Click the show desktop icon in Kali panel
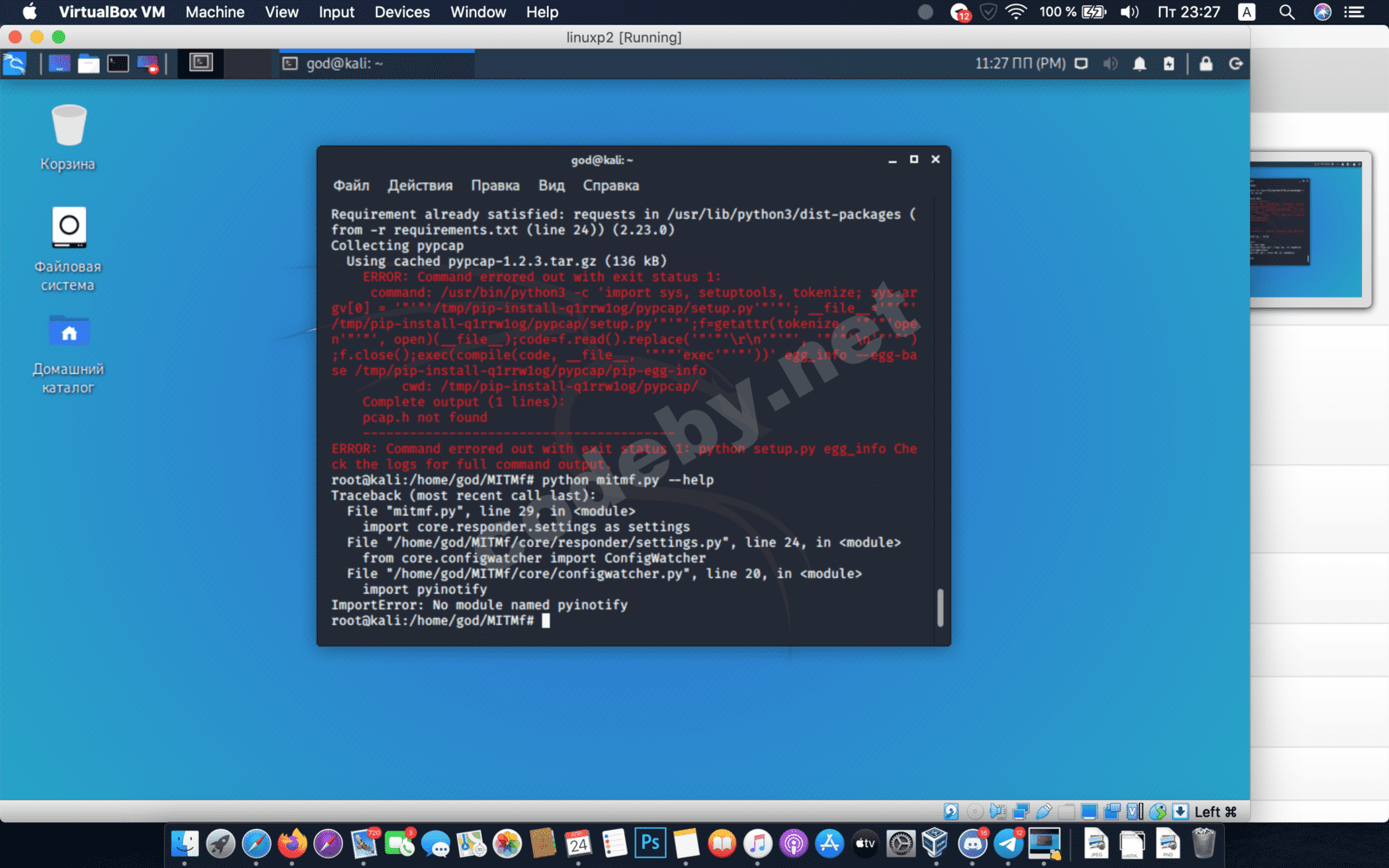The width and height of the screenshot is (1389, 868). pos(59,63)
